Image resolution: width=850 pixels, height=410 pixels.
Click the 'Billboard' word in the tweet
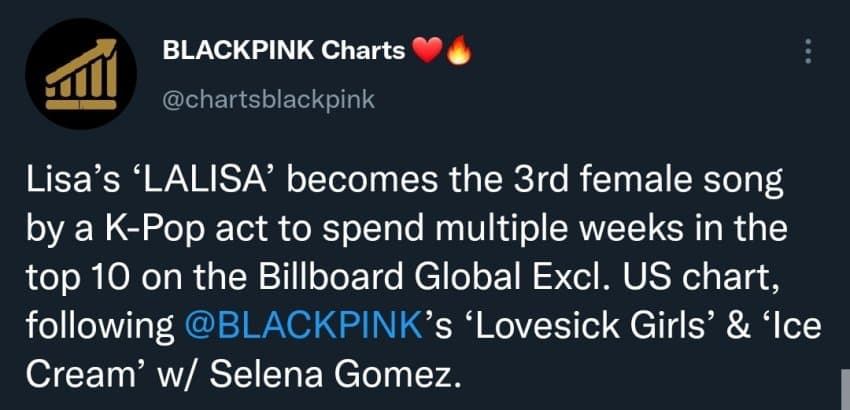(331, 278)
